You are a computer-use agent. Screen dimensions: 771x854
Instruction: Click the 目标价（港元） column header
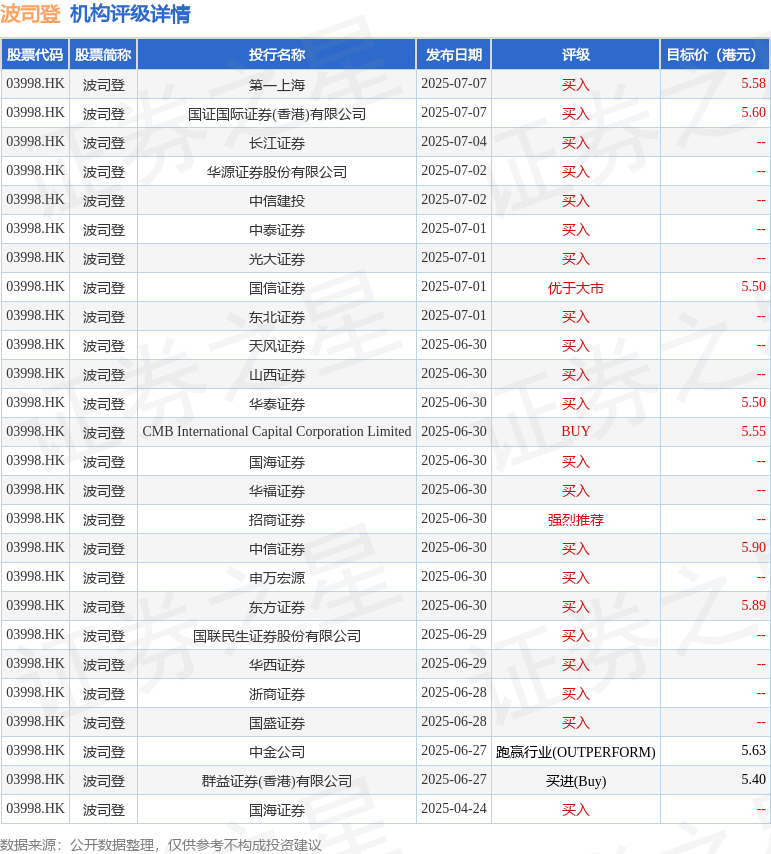click(x=714, y=54)
